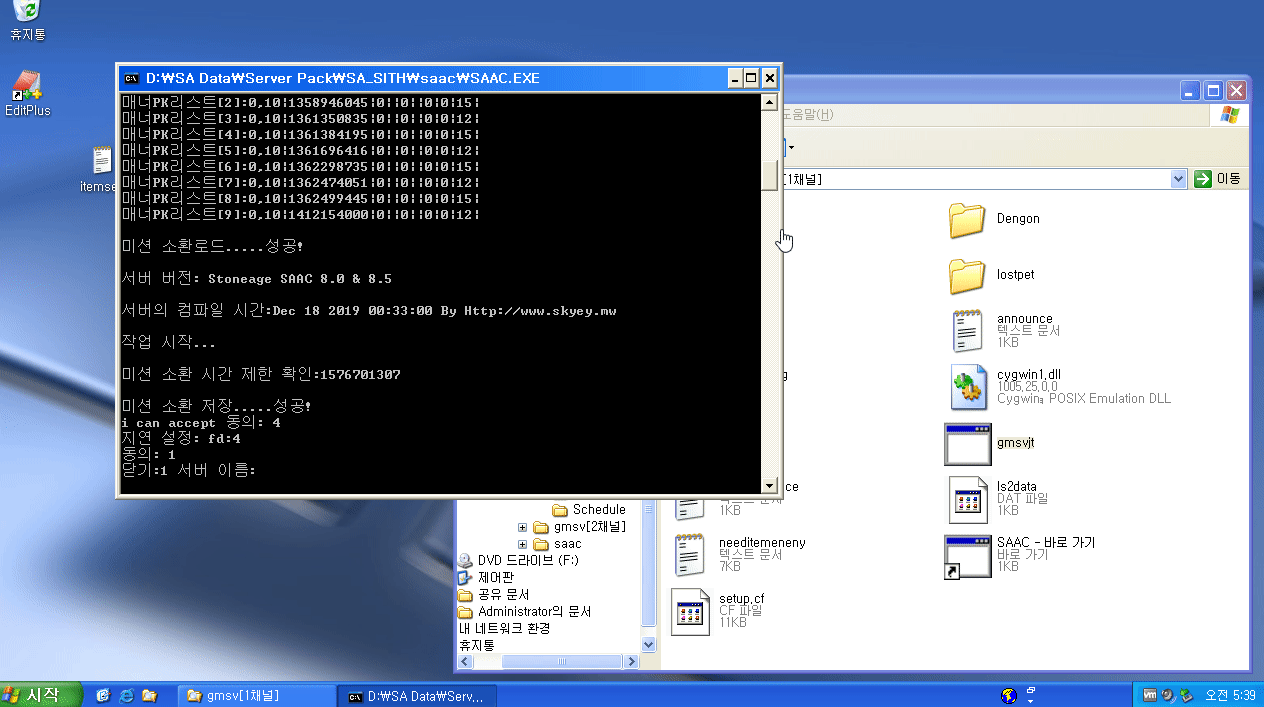Viewport: 1264px width, 707px height.
Task: Select the setup.cf file icon
Action: coord(689,611)
